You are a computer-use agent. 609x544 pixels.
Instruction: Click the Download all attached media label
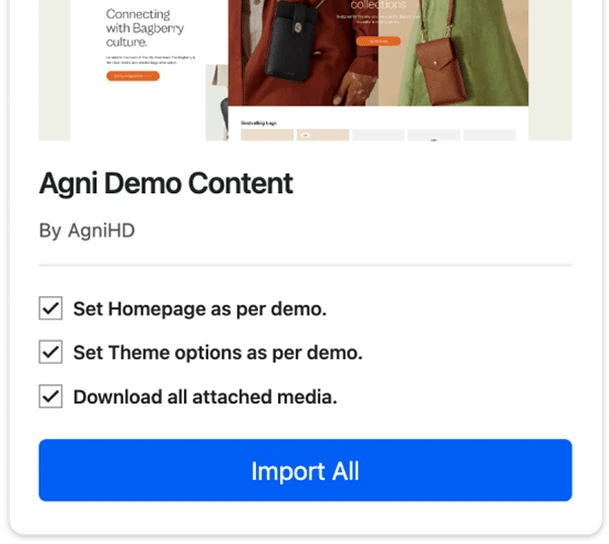(x=205, y=397)
